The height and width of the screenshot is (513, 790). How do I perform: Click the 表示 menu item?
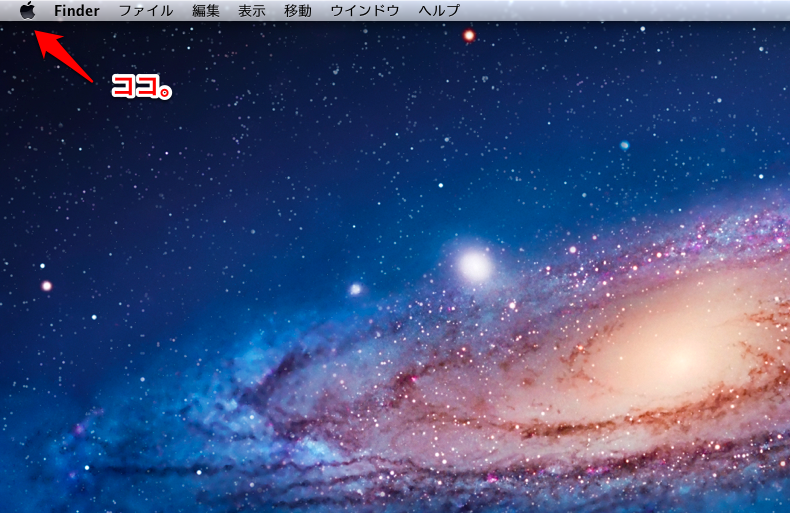[x=252, y=11]
